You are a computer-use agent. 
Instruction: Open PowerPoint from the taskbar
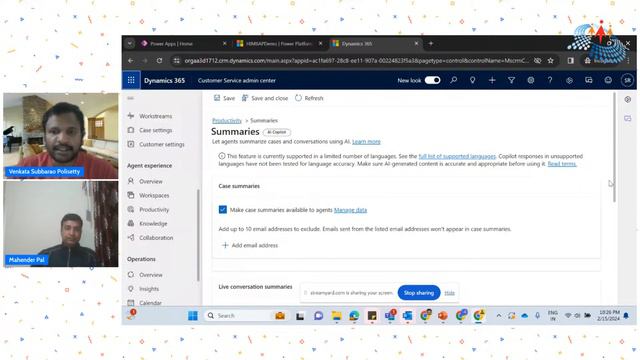[443, 316]
